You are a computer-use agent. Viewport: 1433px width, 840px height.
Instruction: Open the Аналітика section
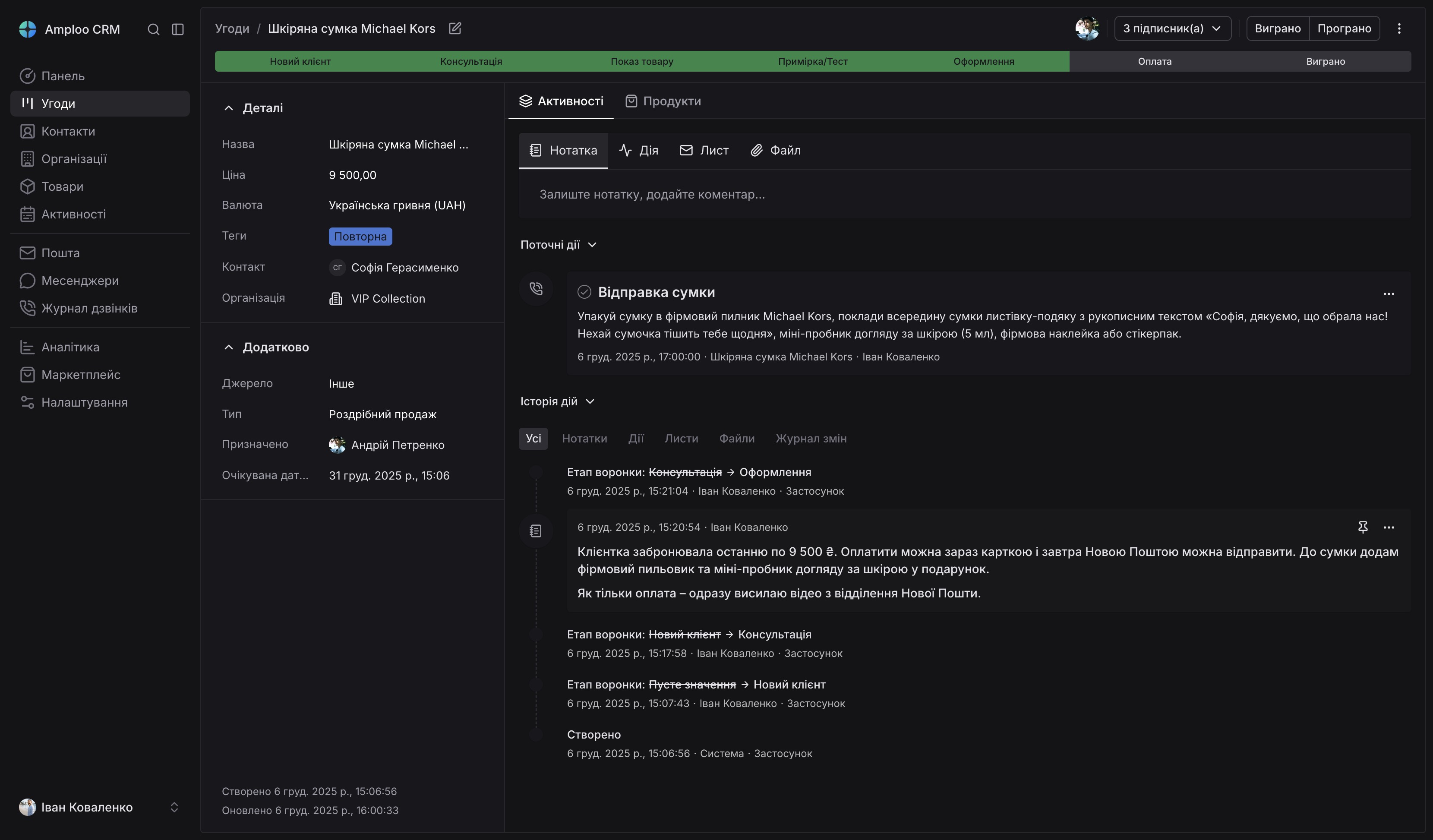coord(70,346)
